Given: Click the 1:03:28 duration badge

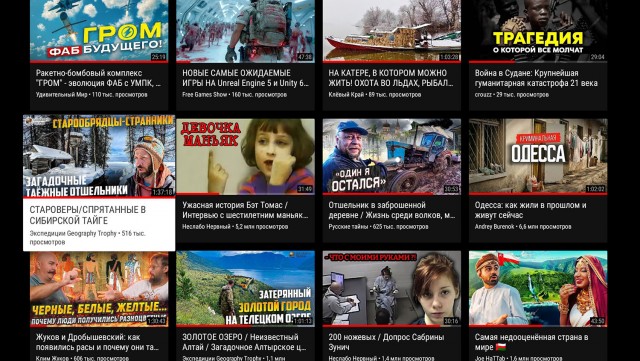Looking at the screenshot, I should point(449,57).
